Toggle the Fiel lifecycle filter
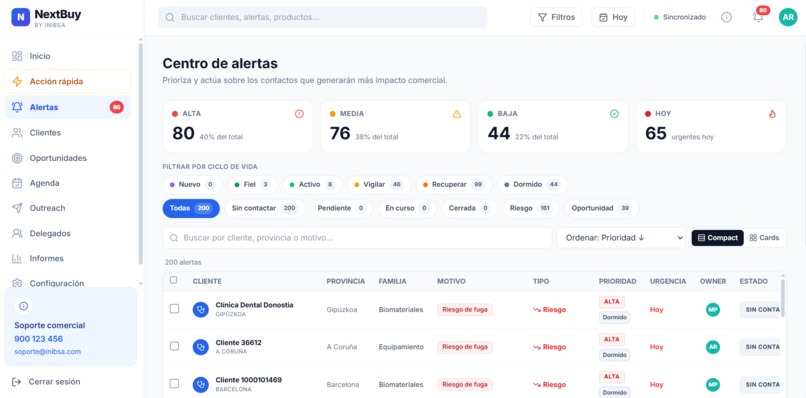Image resolution: width=806 pixels, height=398 pixels. [x=251, y=185]
